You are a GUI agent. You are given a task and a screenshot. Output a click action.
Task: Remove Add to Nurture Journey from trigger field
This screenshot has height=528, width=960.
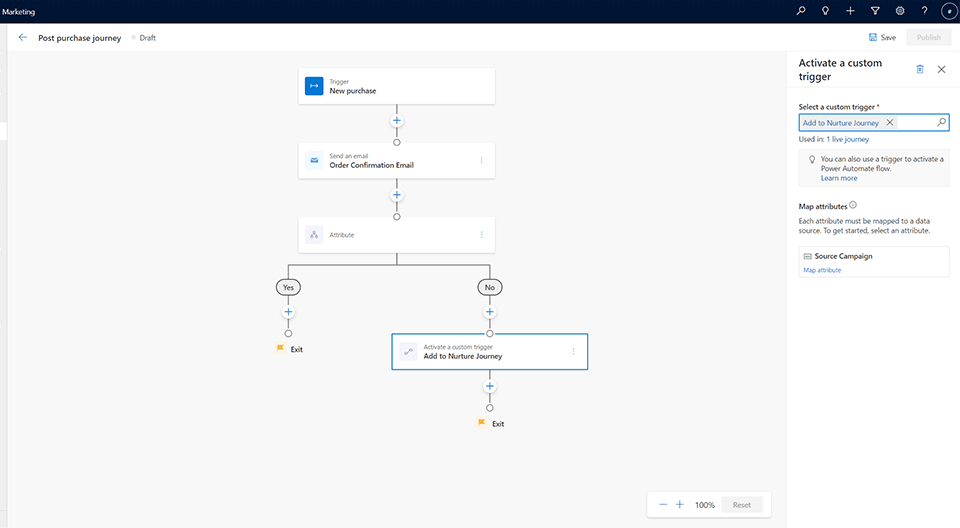click(x=889, y=122)
